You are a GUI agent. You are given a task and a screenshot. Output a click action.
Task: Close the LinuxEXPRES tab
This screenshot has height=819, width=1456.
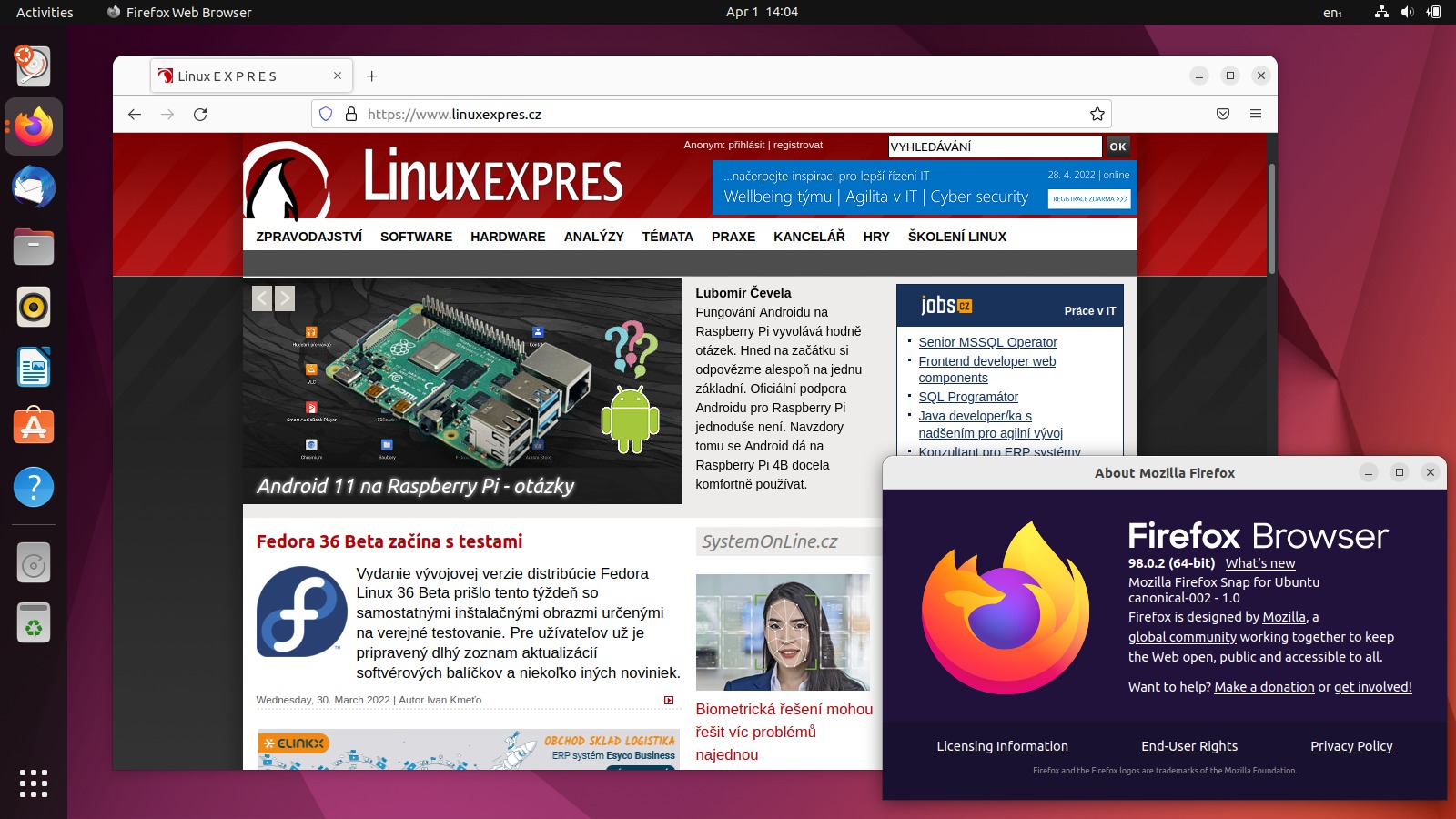point(338,76)
